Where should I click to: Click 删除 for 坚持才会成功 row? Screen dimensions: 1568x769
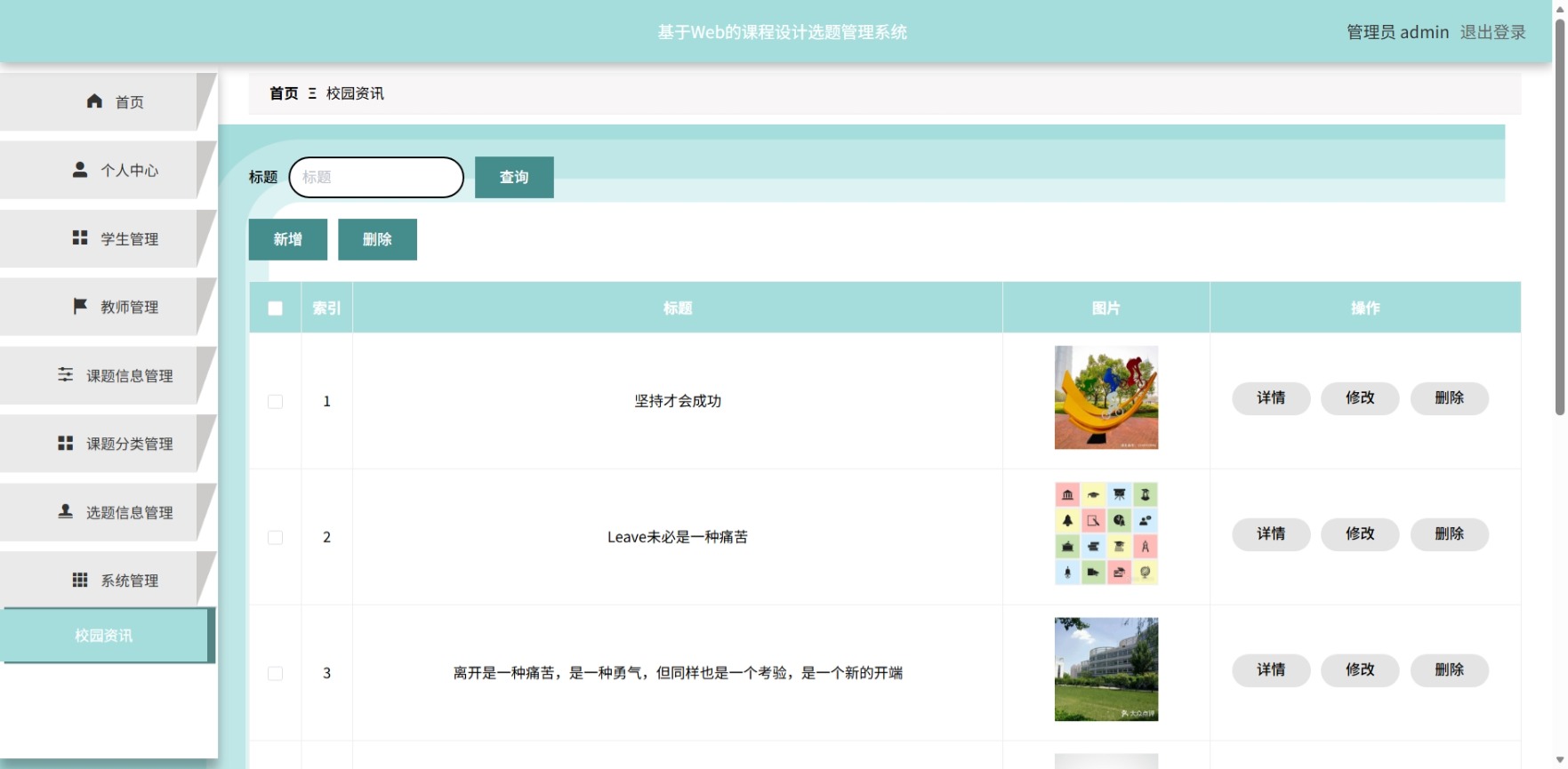point(1450,398)
